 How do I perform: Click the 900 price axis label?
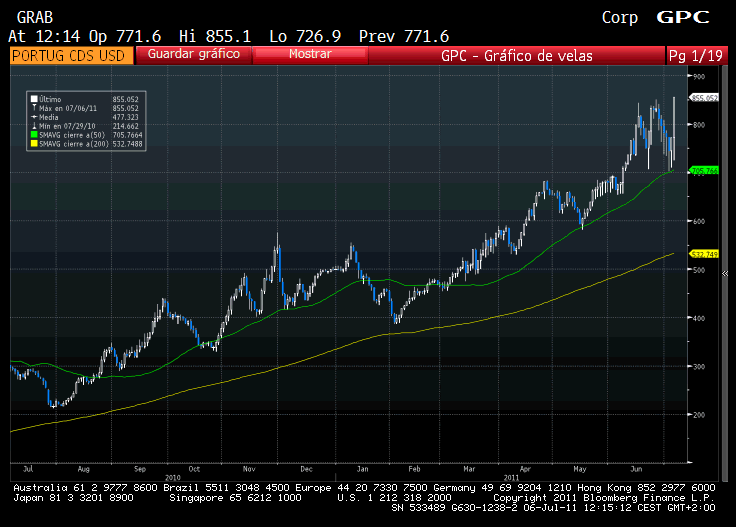click(698, 76)
